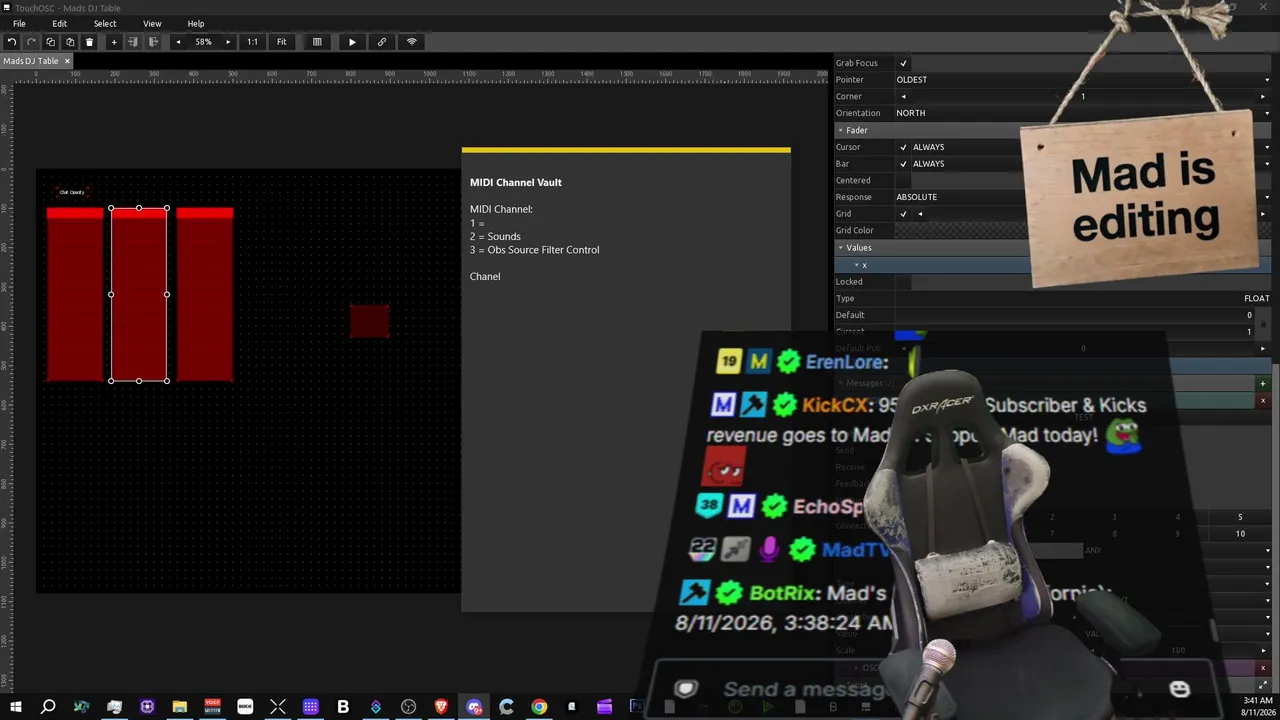
Task: Click the Default value field showing 0
Action: [1075, 315]
